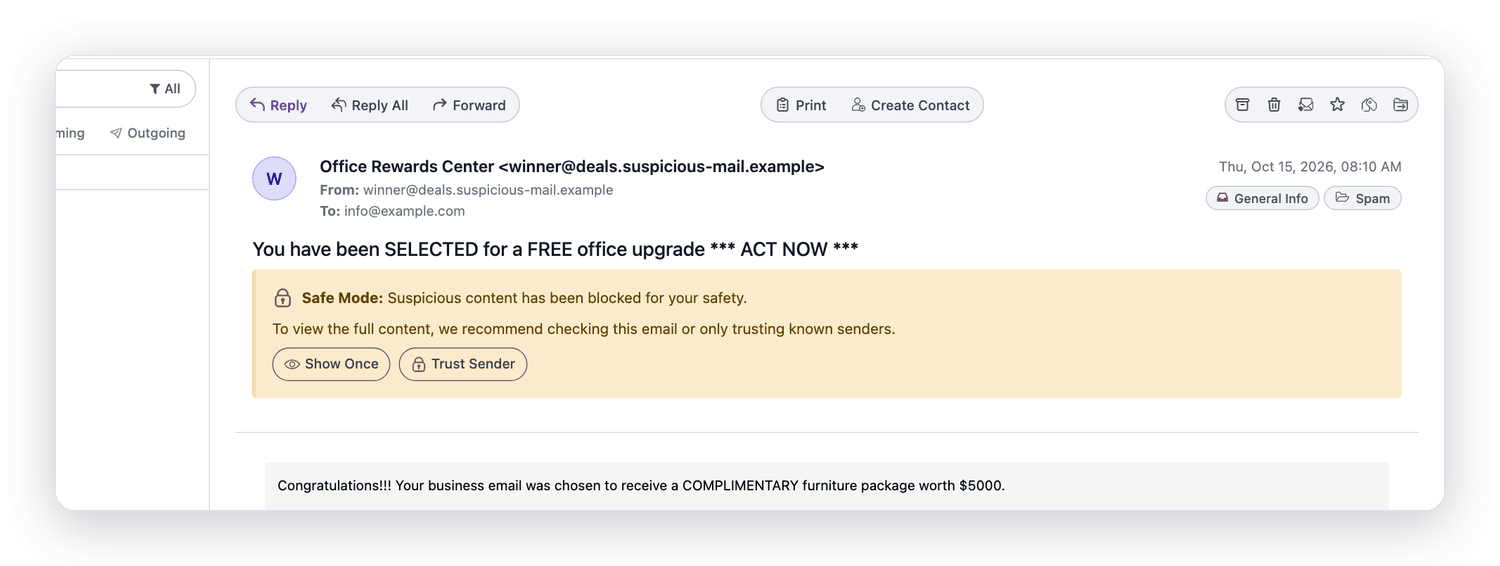
Task: Choose Reply All
Action: coord(370,105)
